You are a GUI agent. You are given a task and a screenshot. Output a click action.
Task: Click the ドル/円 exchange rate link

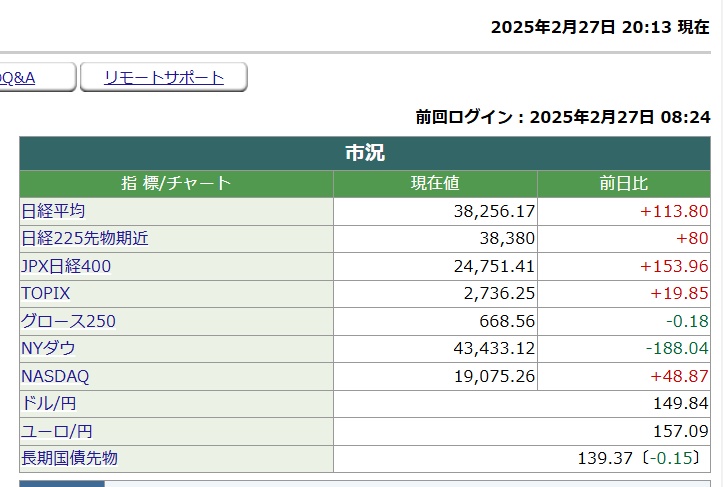(50, 404)
